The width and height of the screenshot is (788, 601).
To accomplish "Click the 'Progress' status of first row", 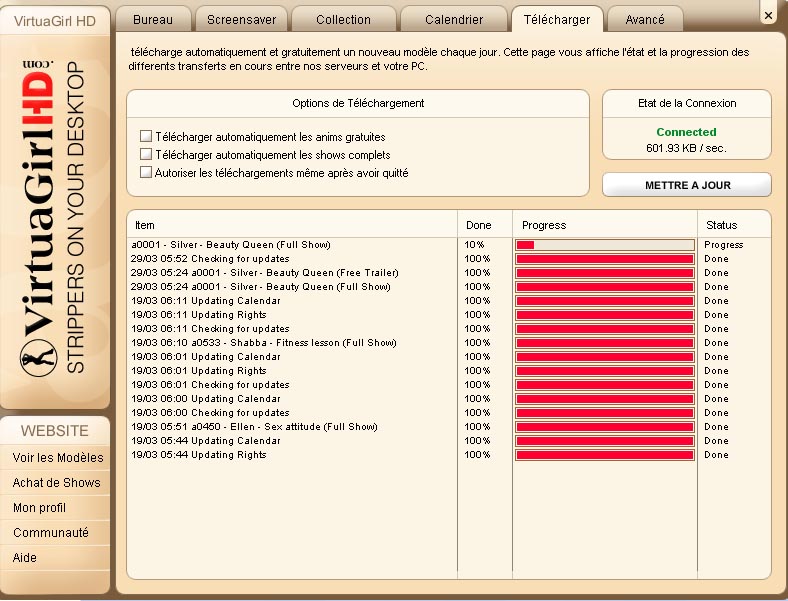I will 724,245.
